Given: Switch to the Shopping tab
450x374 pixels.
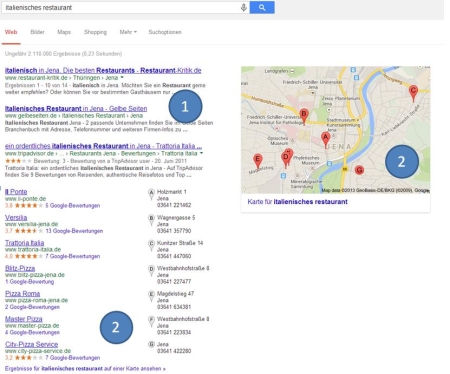Looking at the screenshot, I should pyautogui.click(x=95, y=32).
